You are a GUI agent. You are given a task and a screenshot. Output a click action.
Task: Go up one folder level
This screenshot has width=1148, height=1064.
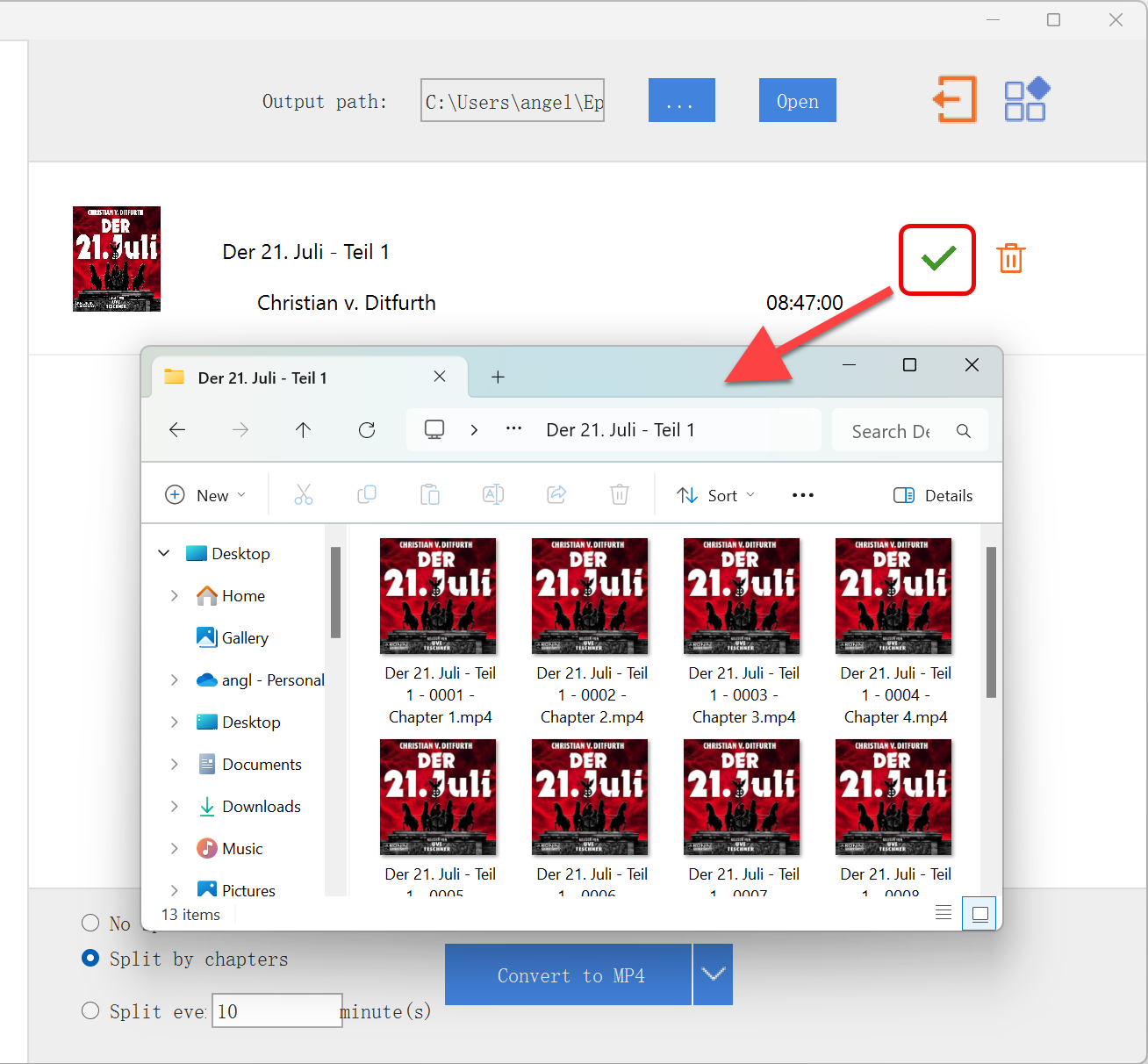click(303, 430)
